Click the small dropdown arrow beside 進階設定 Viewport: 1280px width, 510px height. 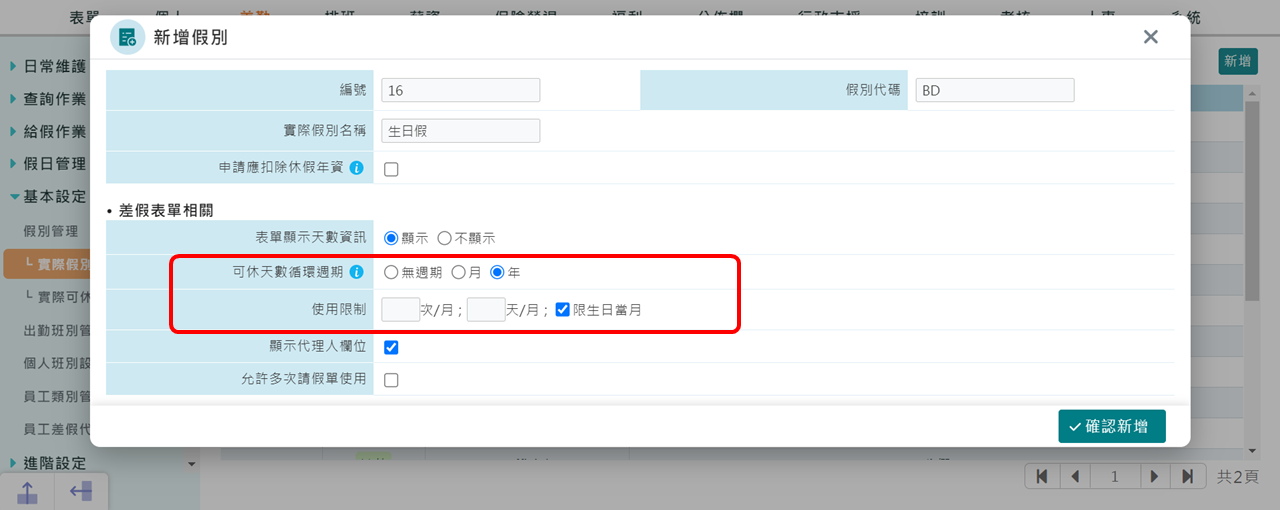191,464
